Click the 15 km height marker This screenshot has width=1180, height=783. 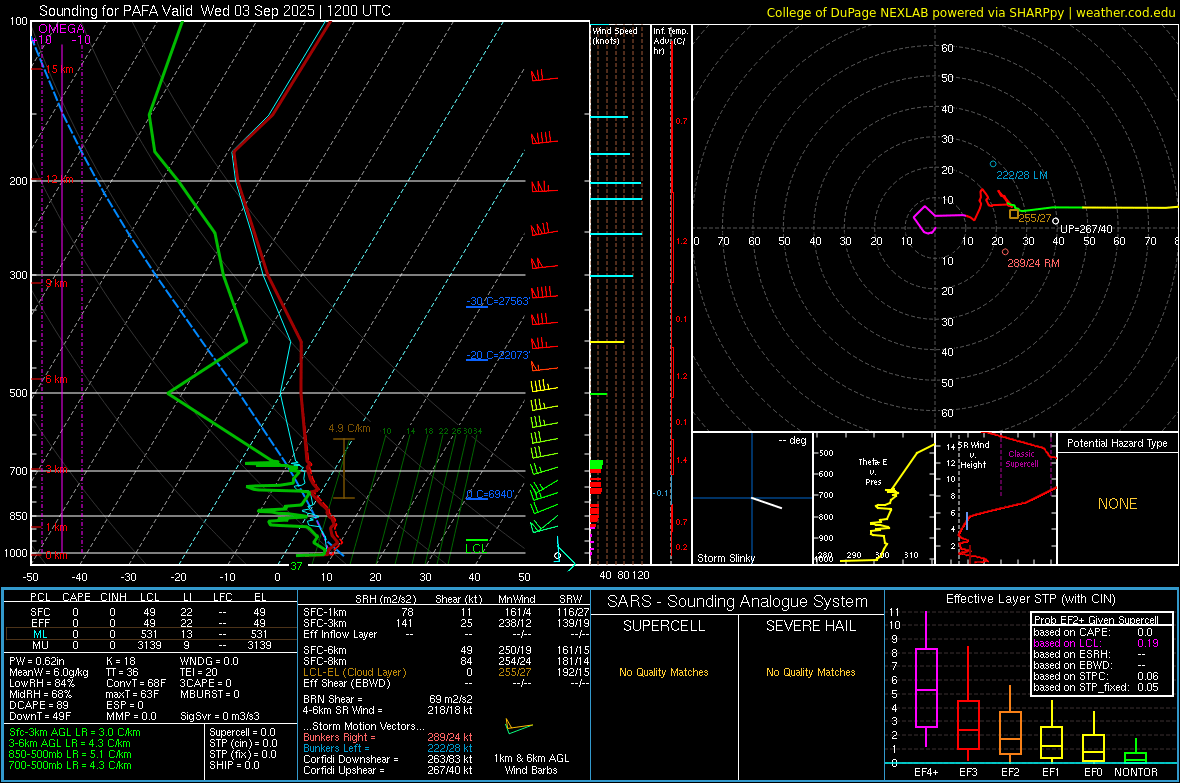pos(59,69)
